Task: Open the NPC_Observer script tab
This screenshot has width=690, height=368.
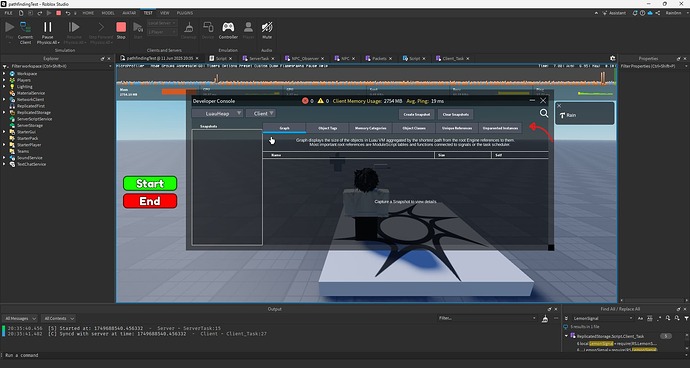Action: coord(305,59)
